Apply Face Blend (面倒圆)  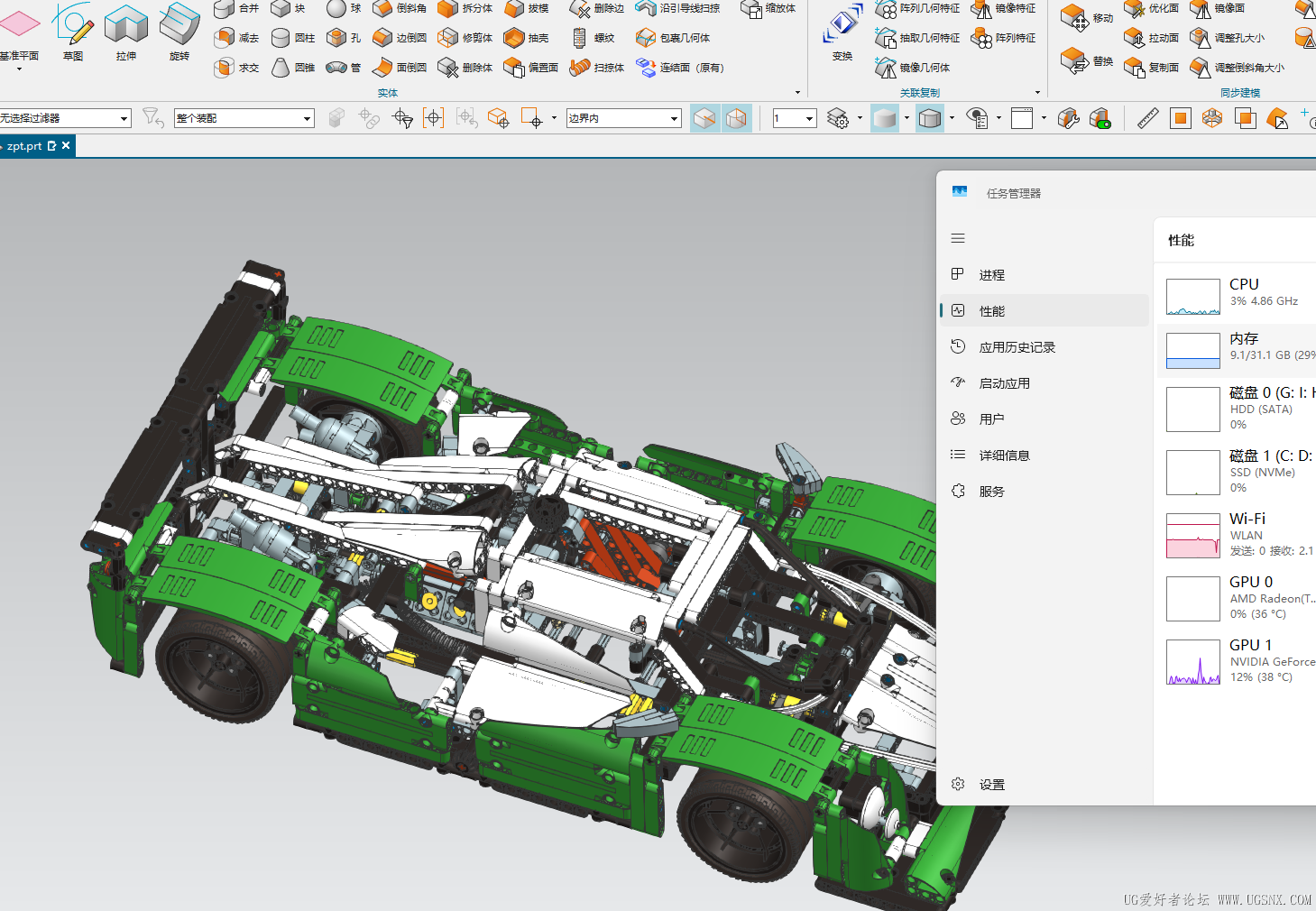pyautogui.click(x=400, y=68)
